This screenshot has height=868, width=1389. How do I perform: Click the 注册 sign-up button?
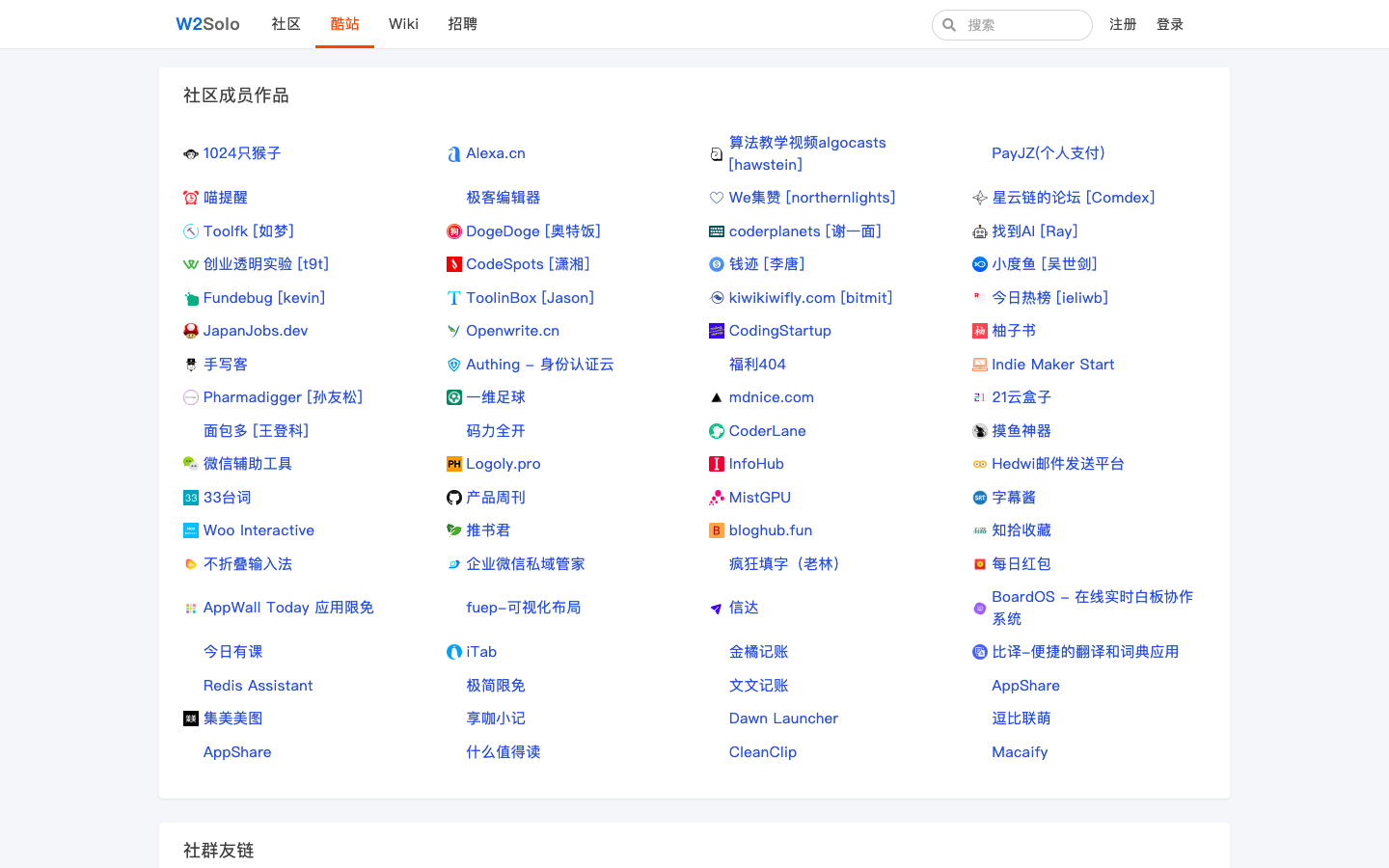pyautogui.click(x=1123, y=24)
